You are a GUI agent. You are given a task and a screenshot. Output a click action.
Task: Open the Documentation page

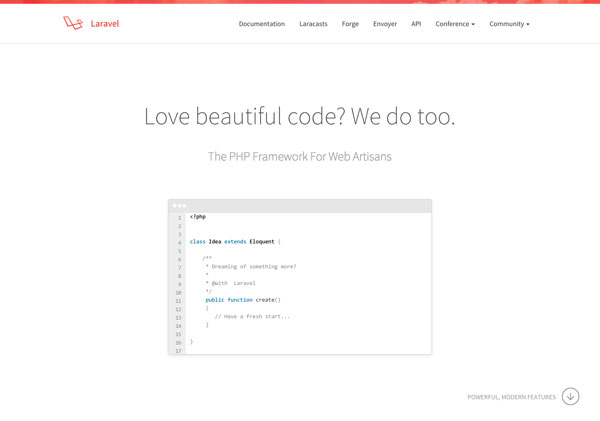click(x=261, y=24)
